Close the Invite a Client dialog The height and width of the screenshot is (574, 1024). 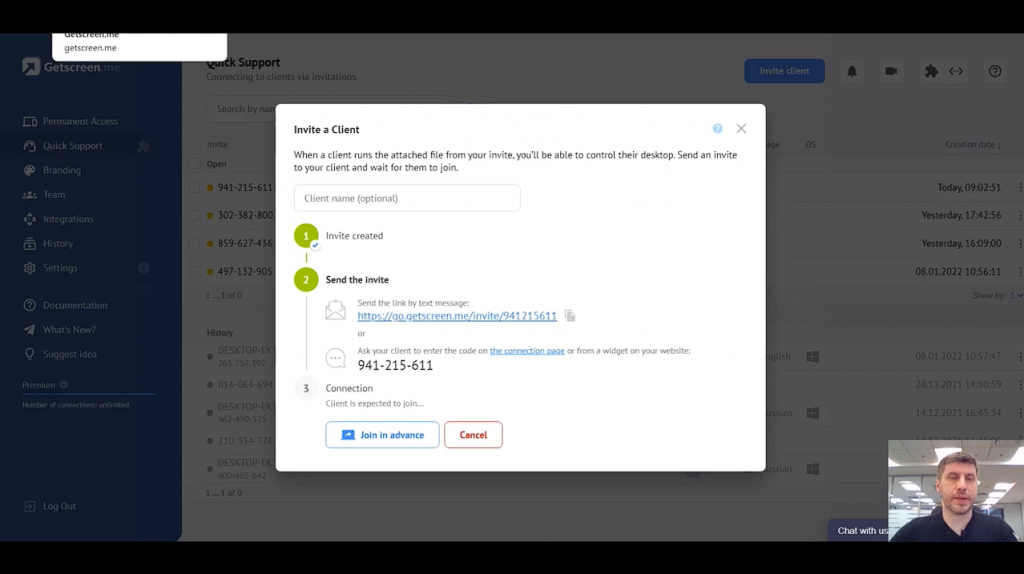point(741,129)
